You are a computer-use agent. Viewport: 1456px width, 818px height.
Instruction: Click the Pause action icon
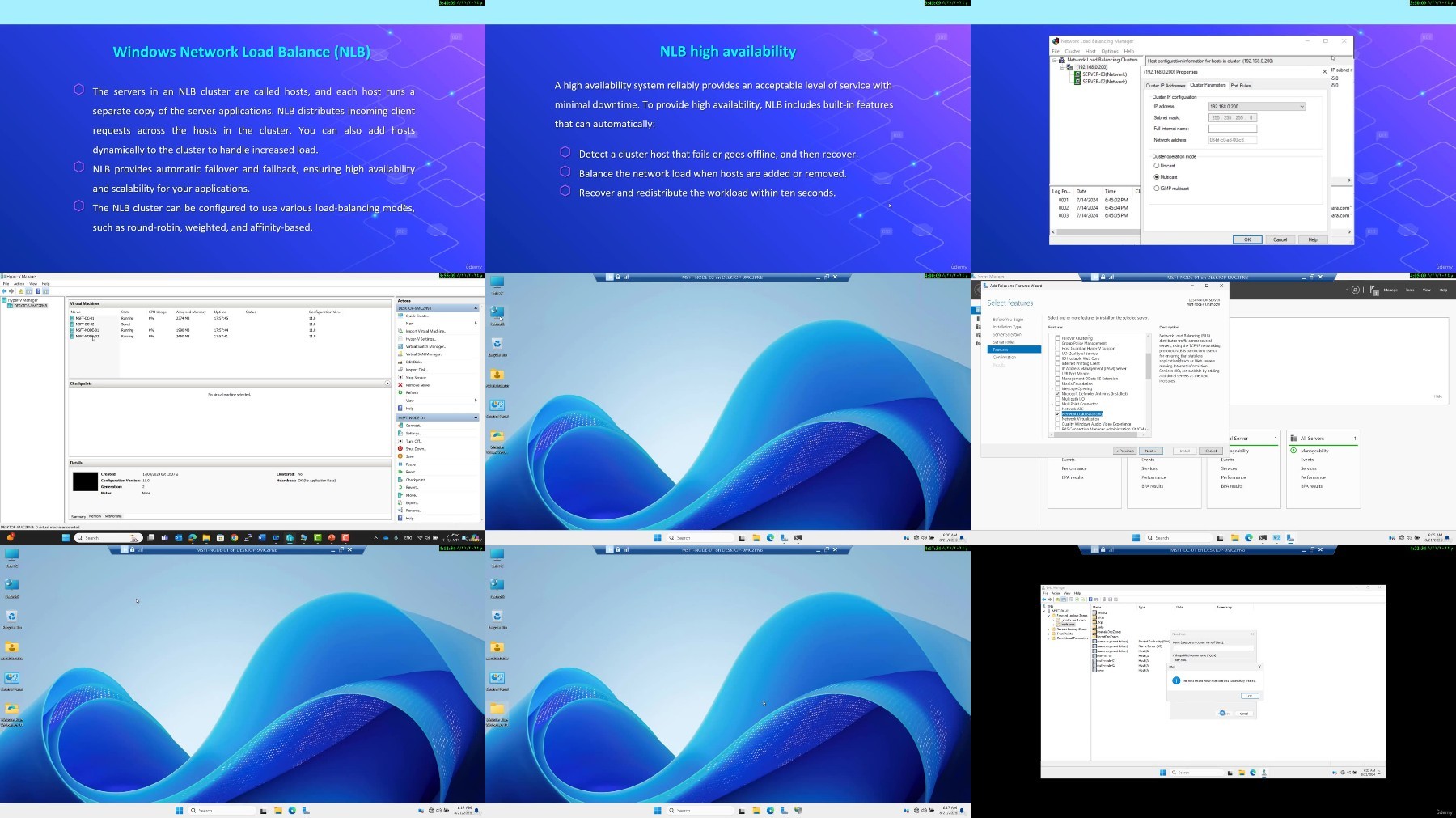[x=400, y=464]
